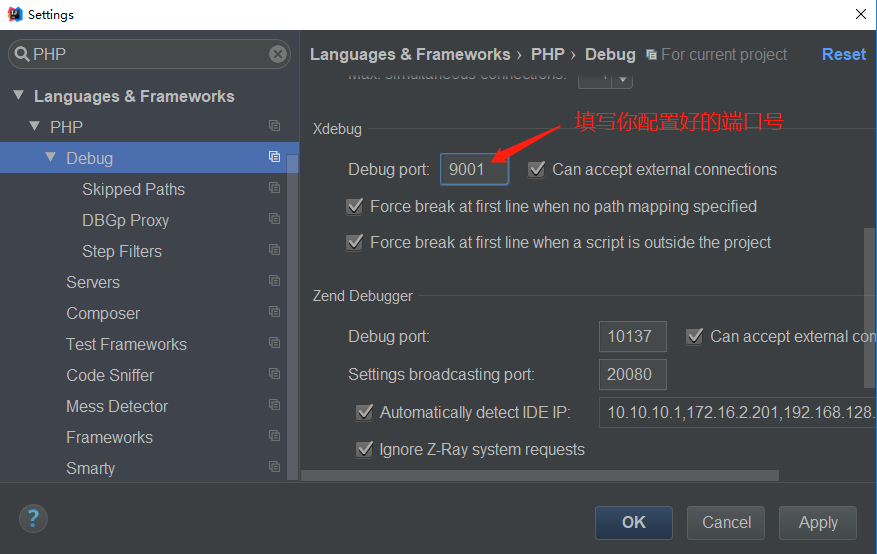Viewport: 877px width, 554px height.
Task: Click project-level icon beside Code Sniffer
Action: (x=274, y=373)
